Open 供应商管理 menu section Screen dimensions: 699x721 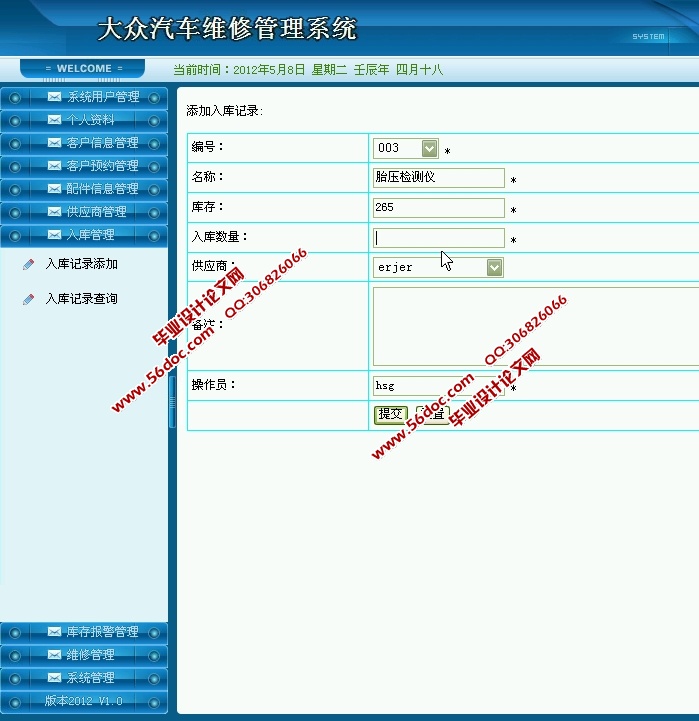[84, 212]
